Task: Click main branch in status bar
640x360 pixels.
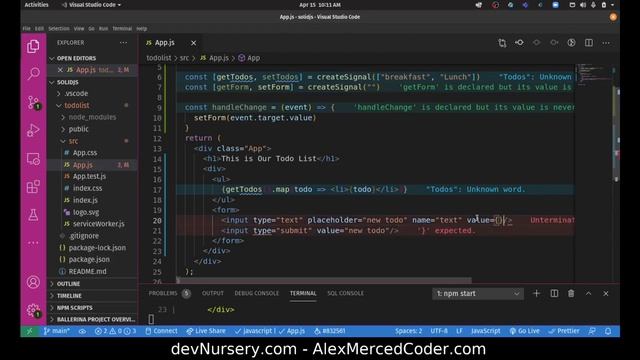Action: [57, 331]
